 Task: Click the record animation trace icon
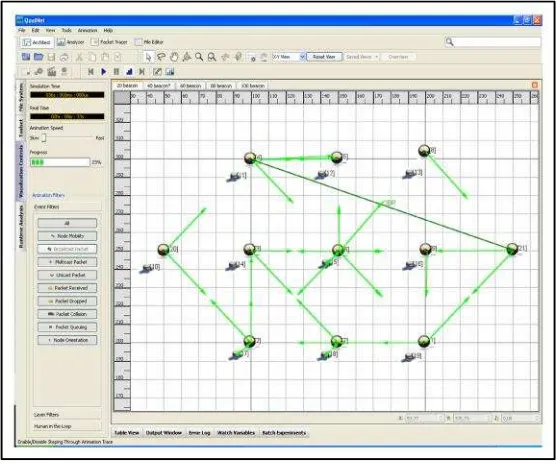157,72
